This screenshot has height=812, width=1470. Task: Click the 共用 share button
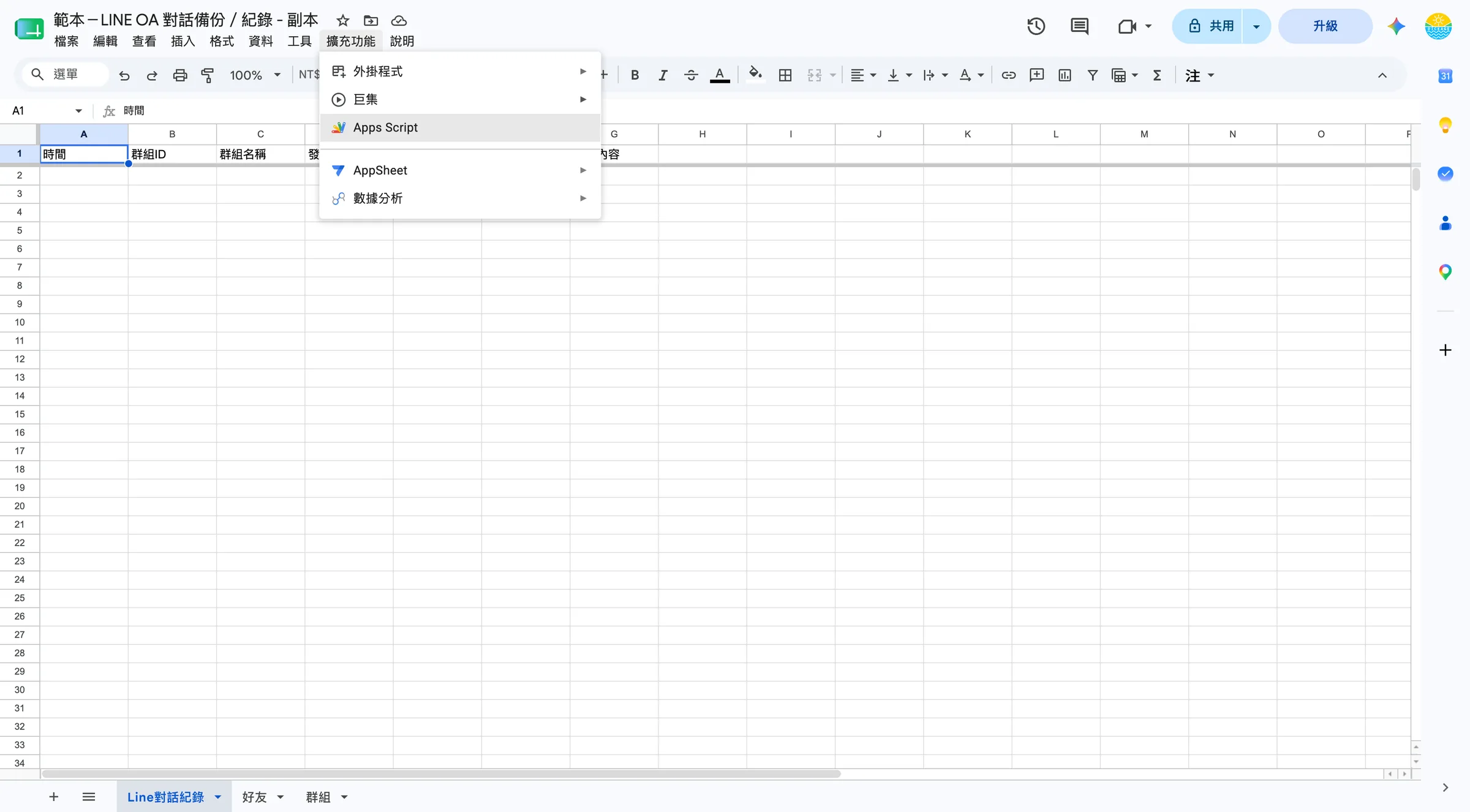tap(1208, 26)
